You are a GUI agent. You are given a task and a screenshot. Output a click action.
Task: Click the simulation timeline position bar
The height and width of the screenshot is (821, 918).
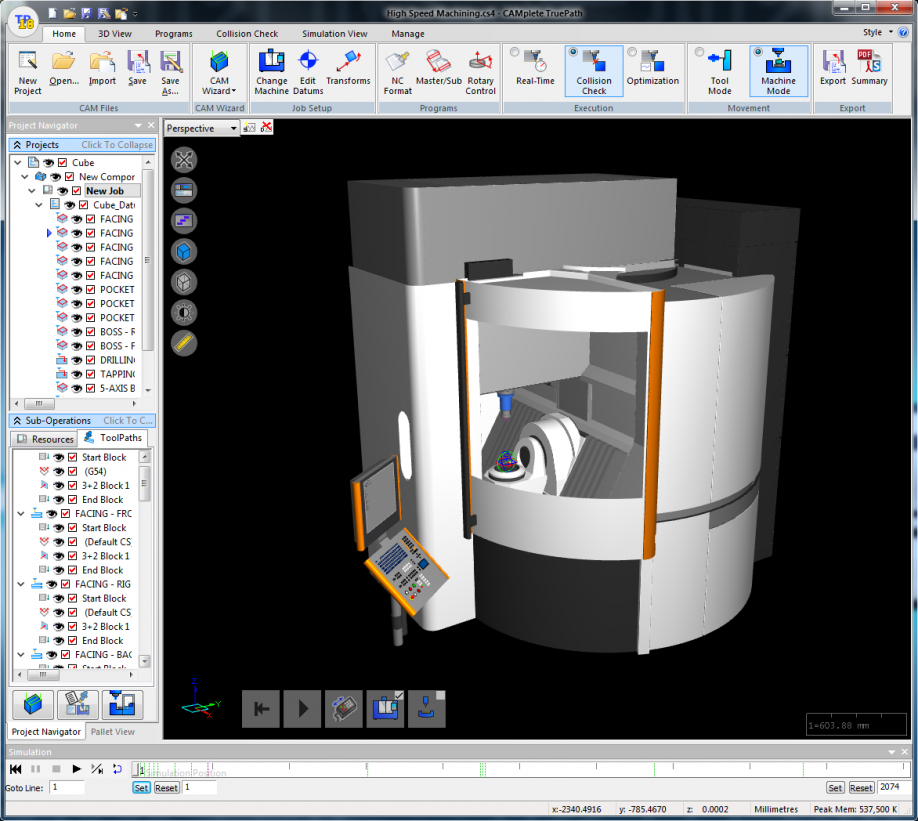522,769
